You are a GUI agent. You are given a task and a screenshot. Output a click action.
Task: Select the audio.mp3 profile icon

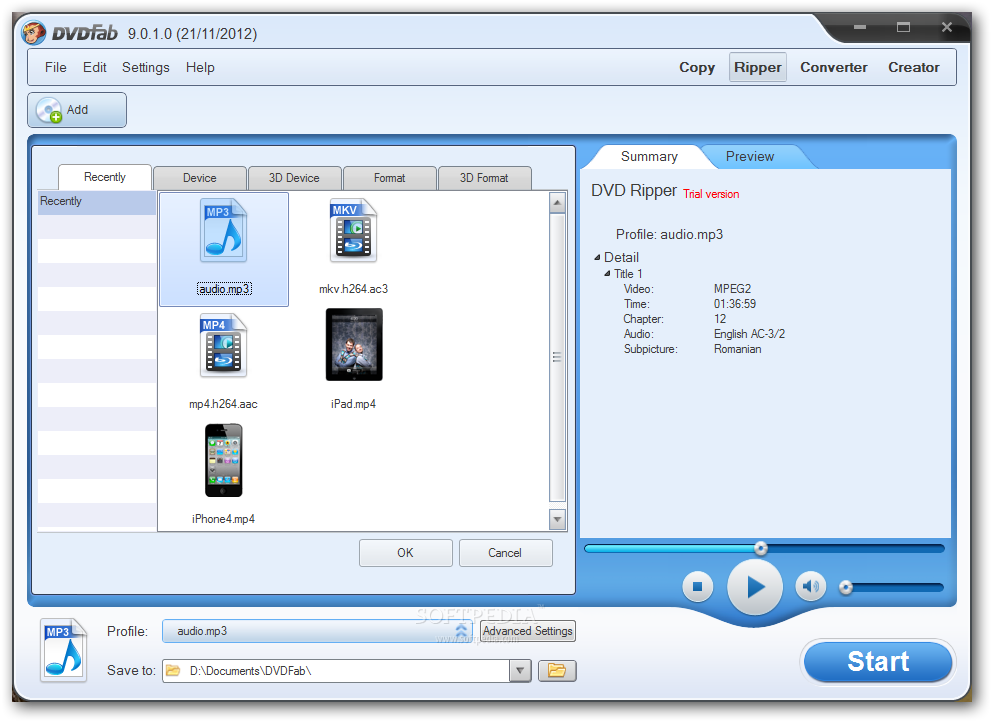pos(223,231)
